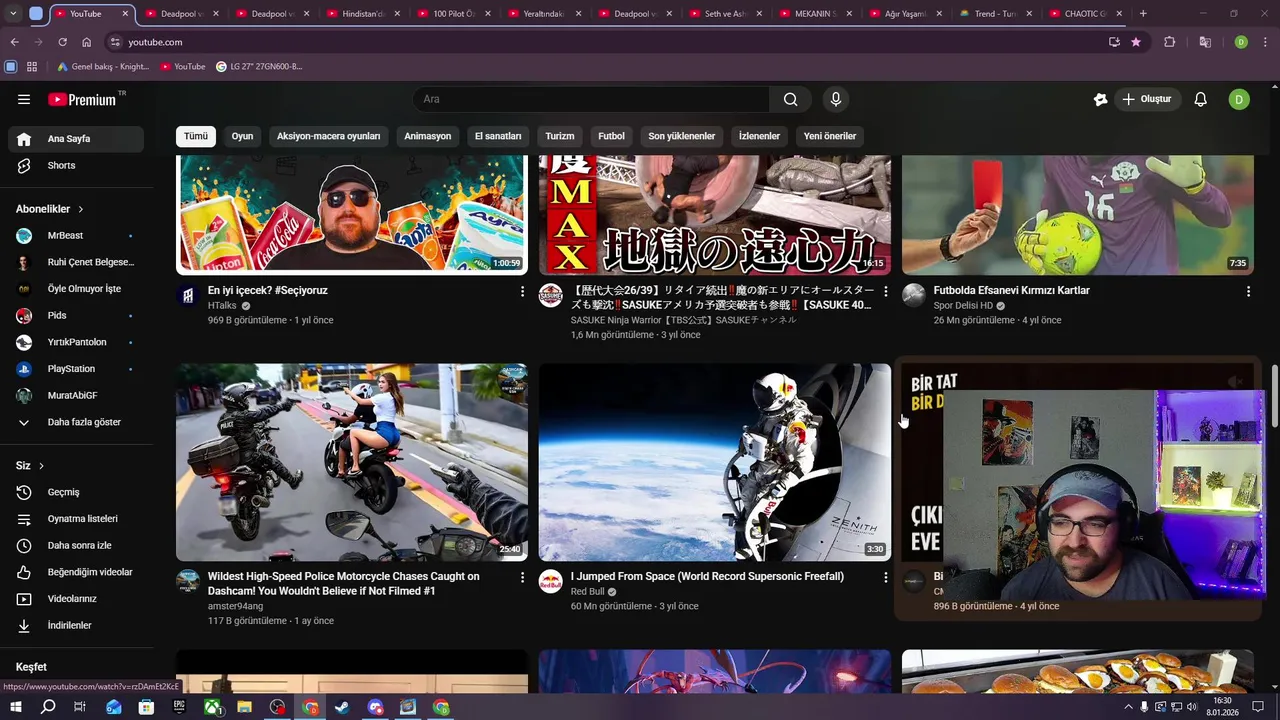Open the browser extensions puzzle icon
1280x720 pixels.
point(1169,42)
